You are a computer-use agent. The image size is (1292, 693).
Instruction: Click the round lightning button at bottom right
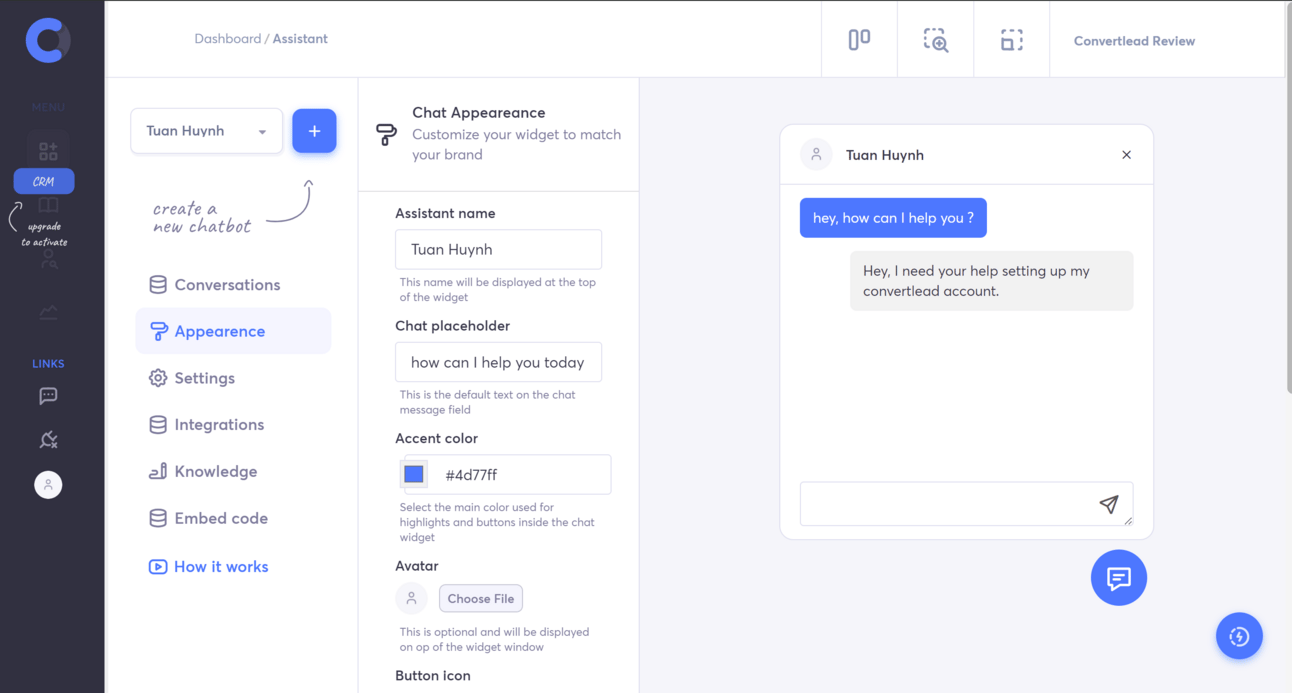coord(1239,636)
